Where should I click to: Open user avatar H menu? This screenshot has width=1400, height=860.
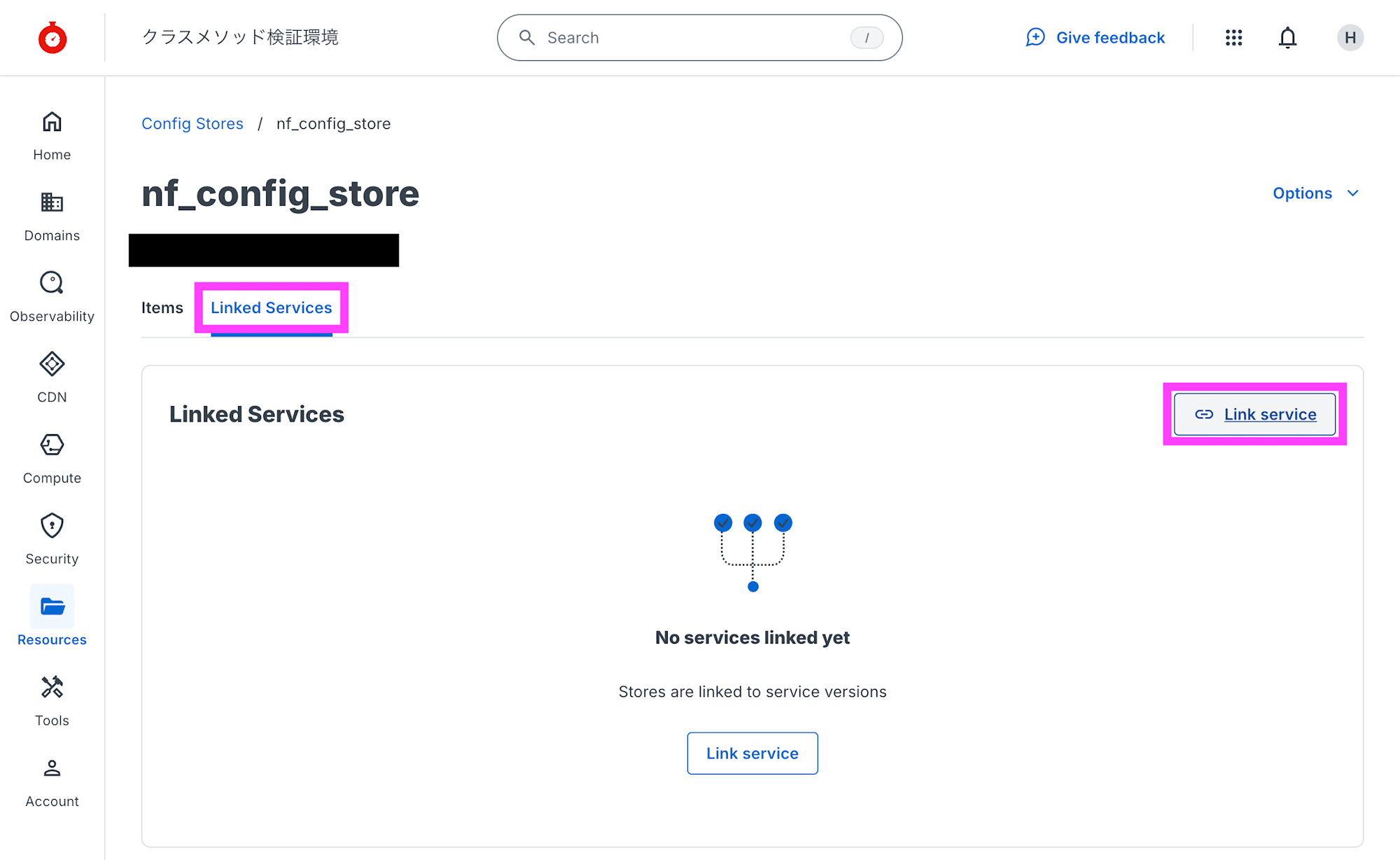(1350, 38)
